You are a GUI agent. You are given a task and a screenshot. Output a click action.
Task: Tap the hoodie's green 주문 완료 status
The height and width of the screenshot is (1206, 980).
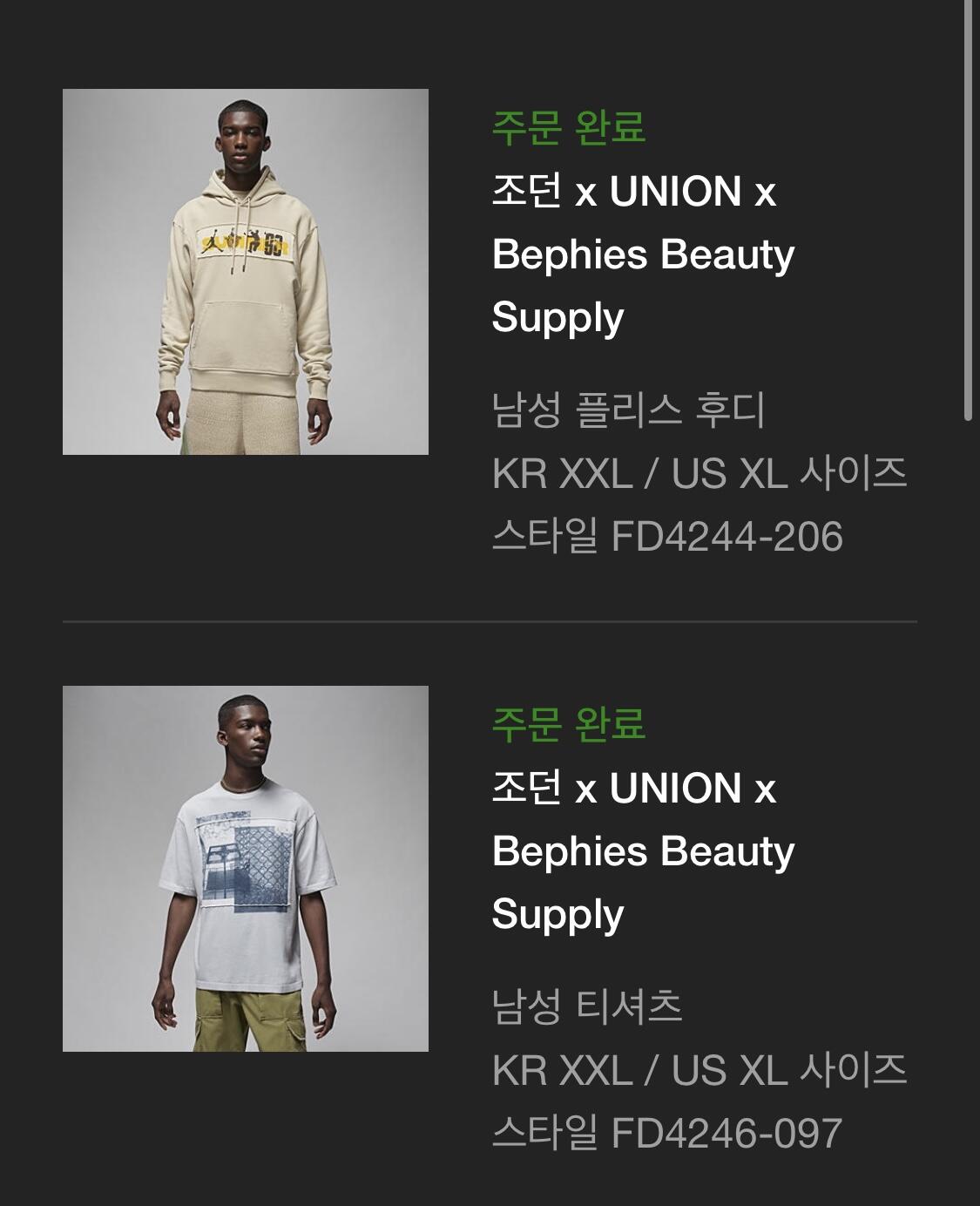coord(568,128)
